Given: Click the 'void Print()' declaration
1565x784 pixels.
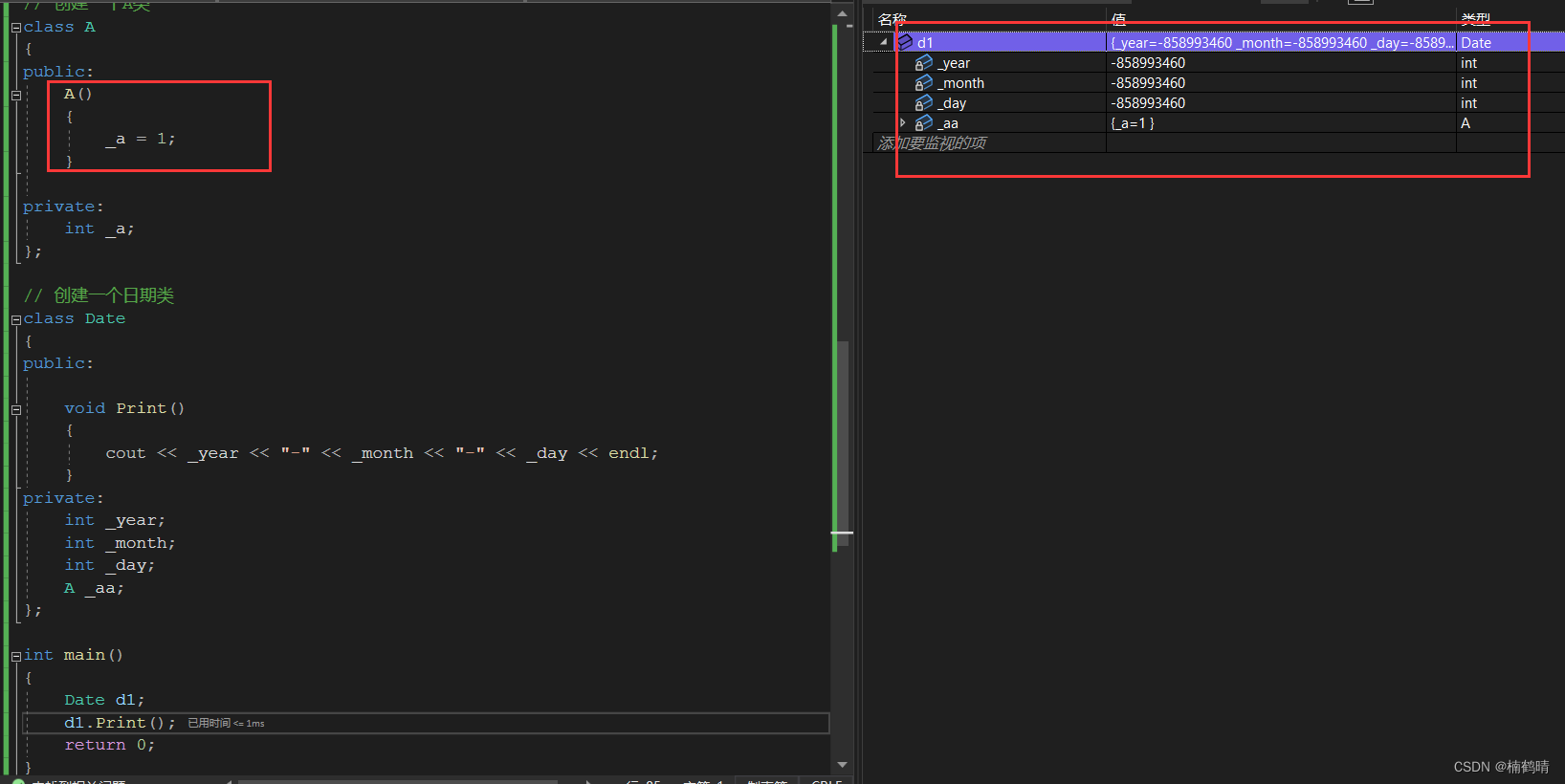Looking at the screenshot, I should point(124,408).
